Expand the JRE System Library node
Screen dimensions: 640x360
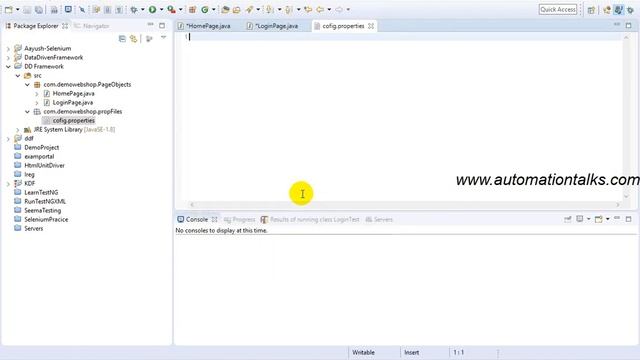tap(18, 129)
